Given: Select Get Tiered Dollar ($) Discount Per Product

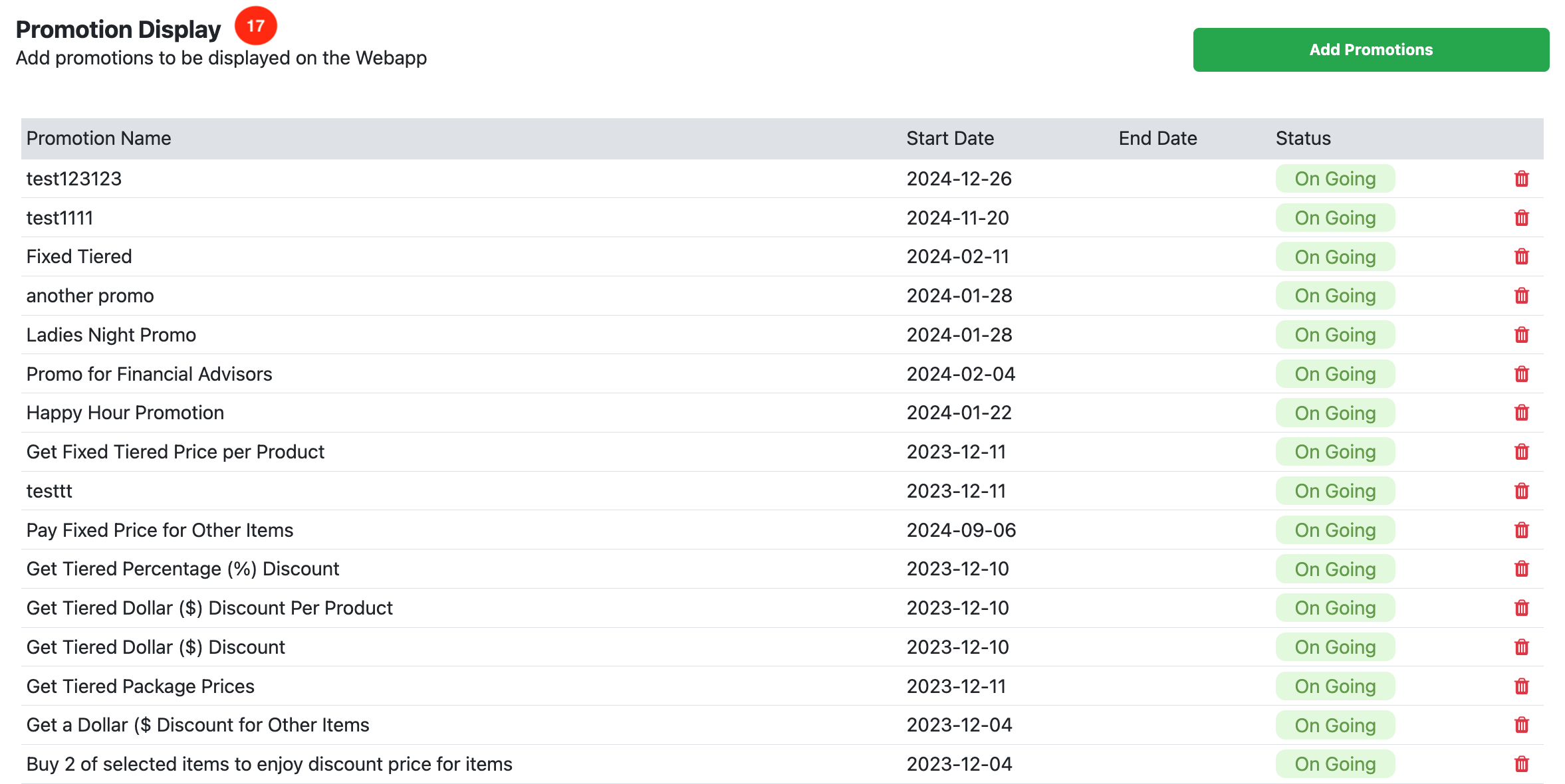Looking at the screenshot, I should pyautogui.click(x=209, y=608).
